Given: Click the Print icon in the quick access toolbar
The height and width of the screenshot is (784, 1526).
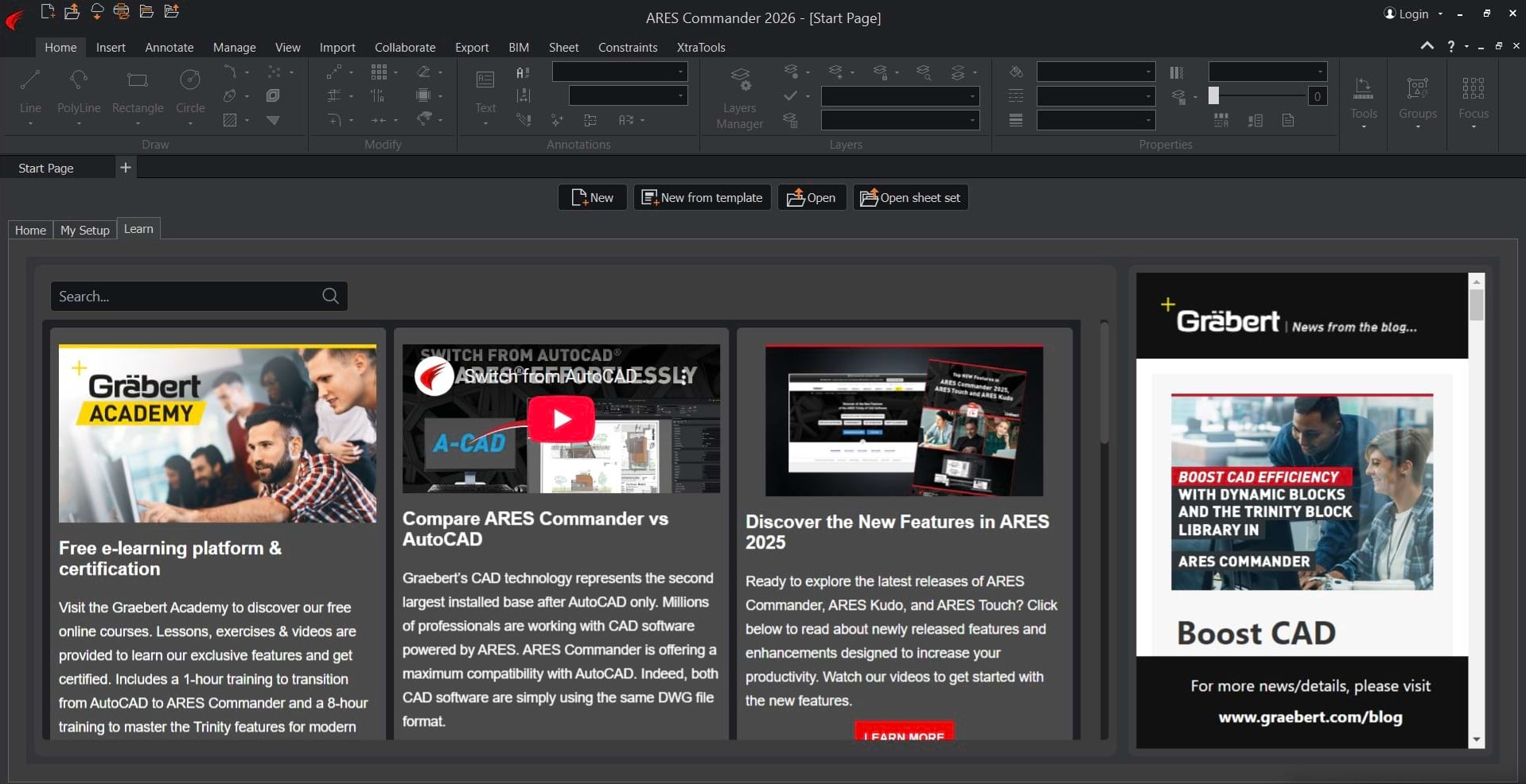Looking at the screenshot, I should tap(122, 11).
